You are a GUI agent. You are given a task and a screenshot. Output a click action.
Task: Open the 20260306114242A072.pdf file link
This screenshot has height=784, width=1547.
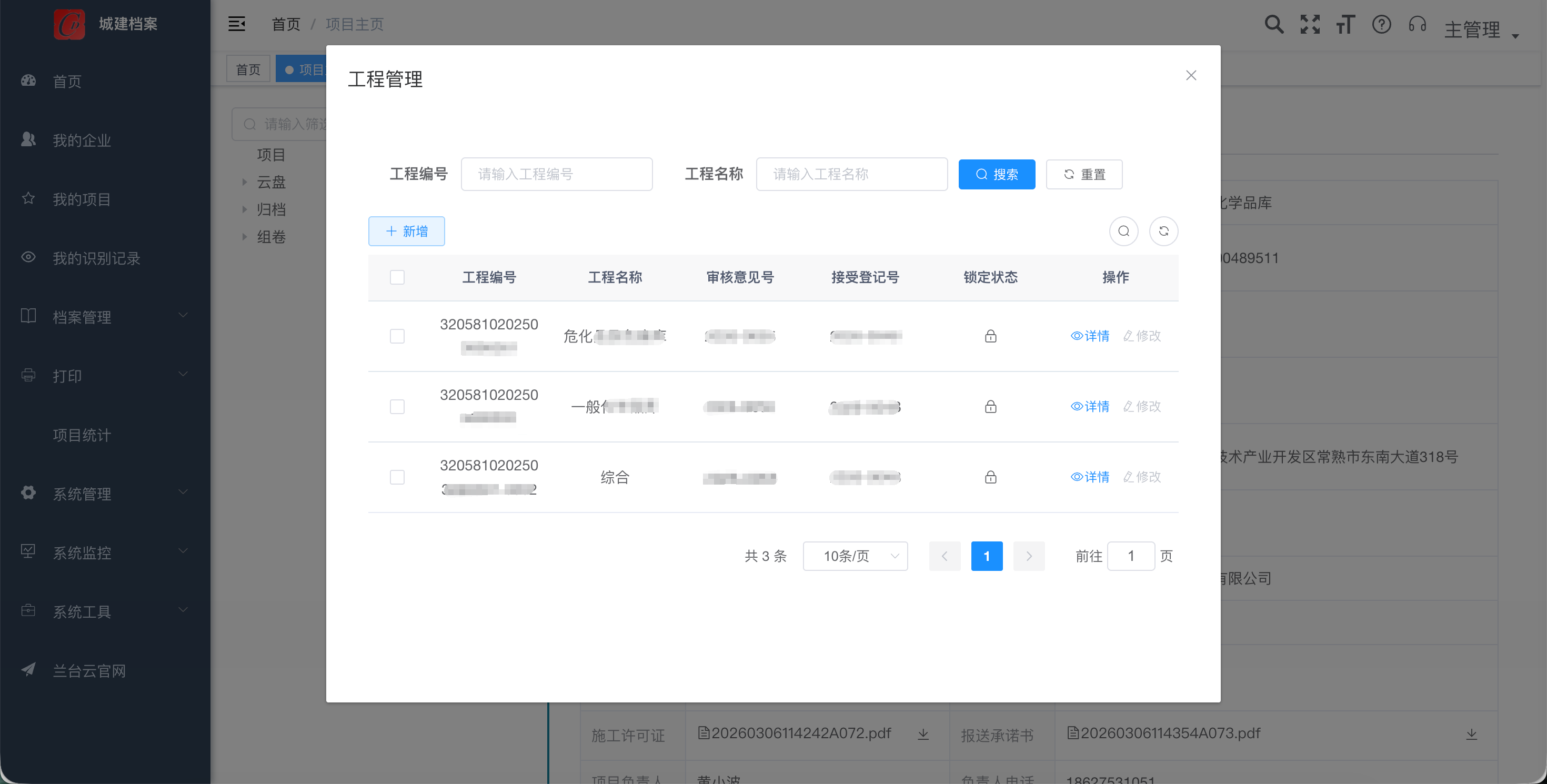tap(794, 733)
